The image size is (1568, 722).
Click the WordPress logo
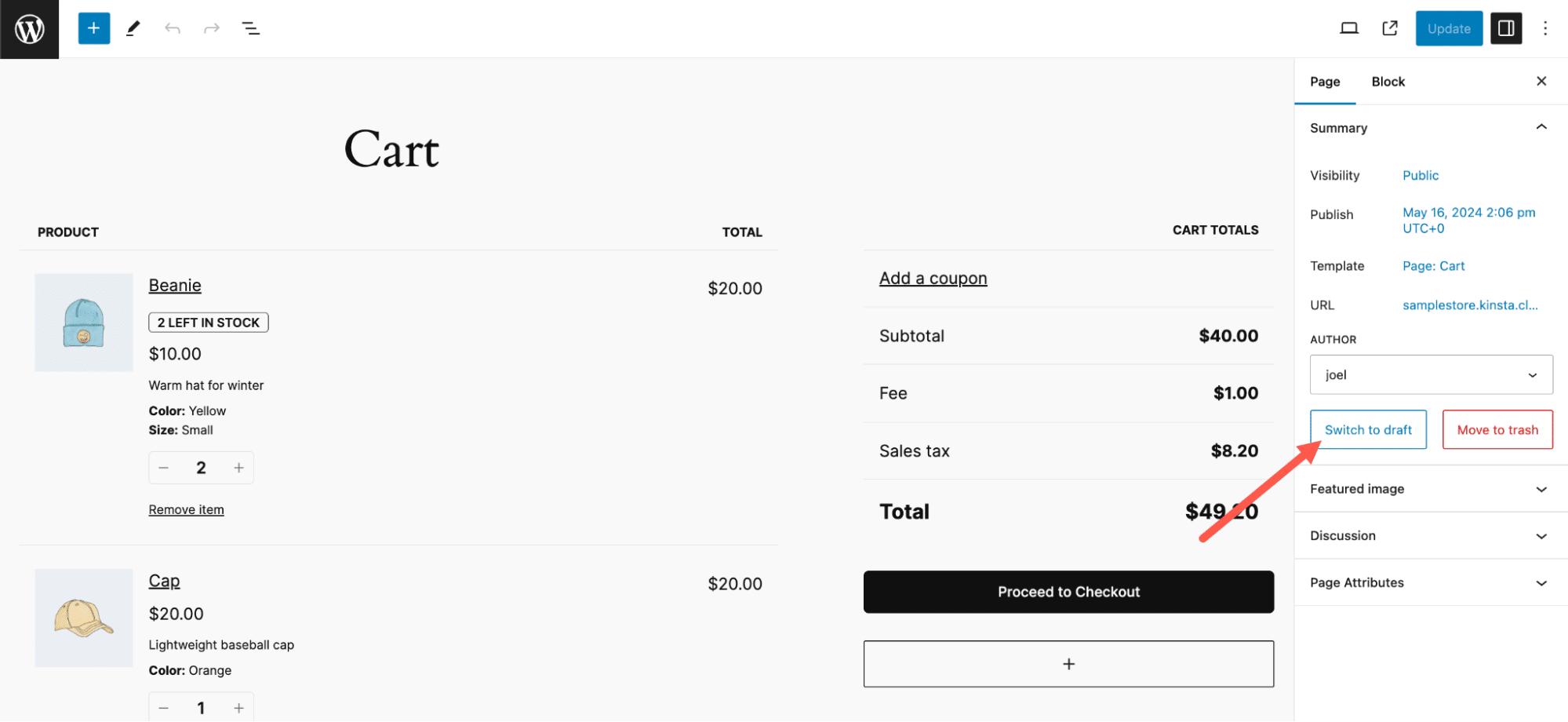tap(28, 28)
